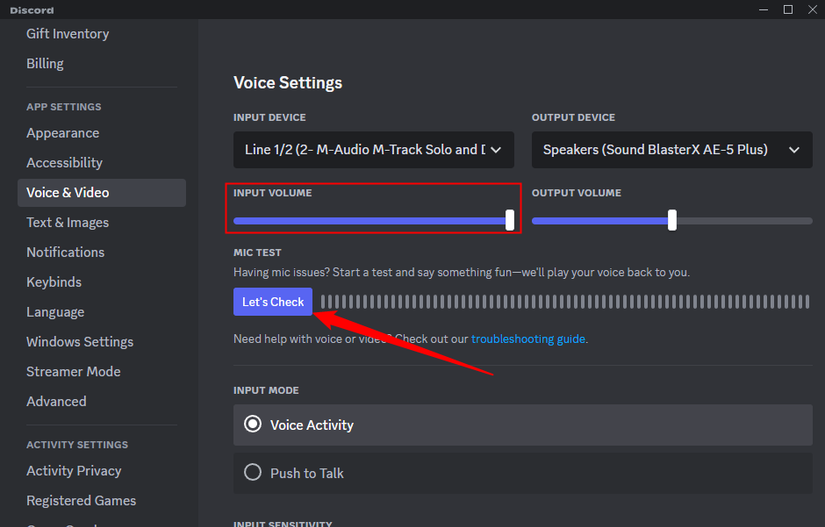This screenshot has width=825, height=527.
Task: Click the Output Device chevron arrow
Action: [x=794, y=150]
